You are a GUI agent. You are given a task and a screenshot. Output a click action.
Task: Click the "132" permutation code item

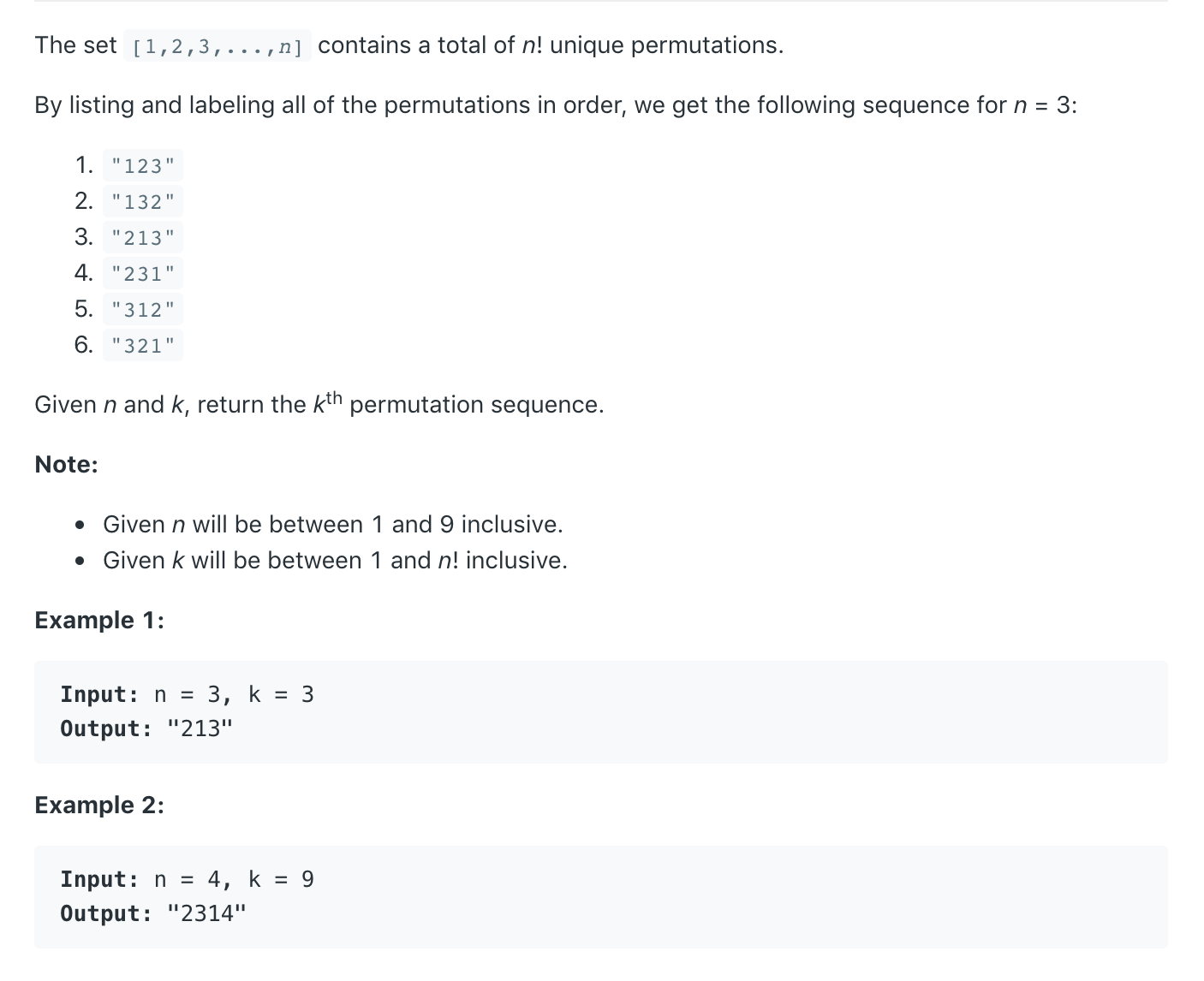[x=143, y=201]
